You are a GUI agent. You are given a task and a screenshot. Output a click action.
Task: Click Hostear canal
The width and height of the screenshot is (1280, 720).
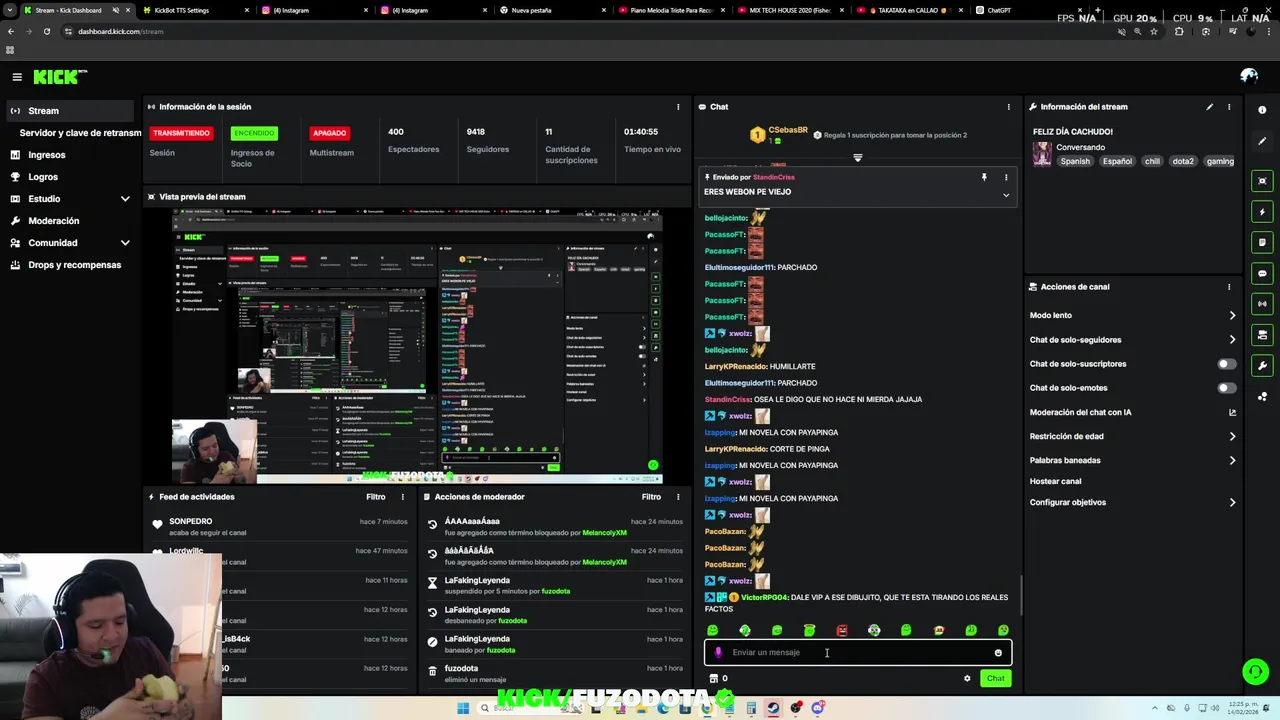click(1055, 481)
